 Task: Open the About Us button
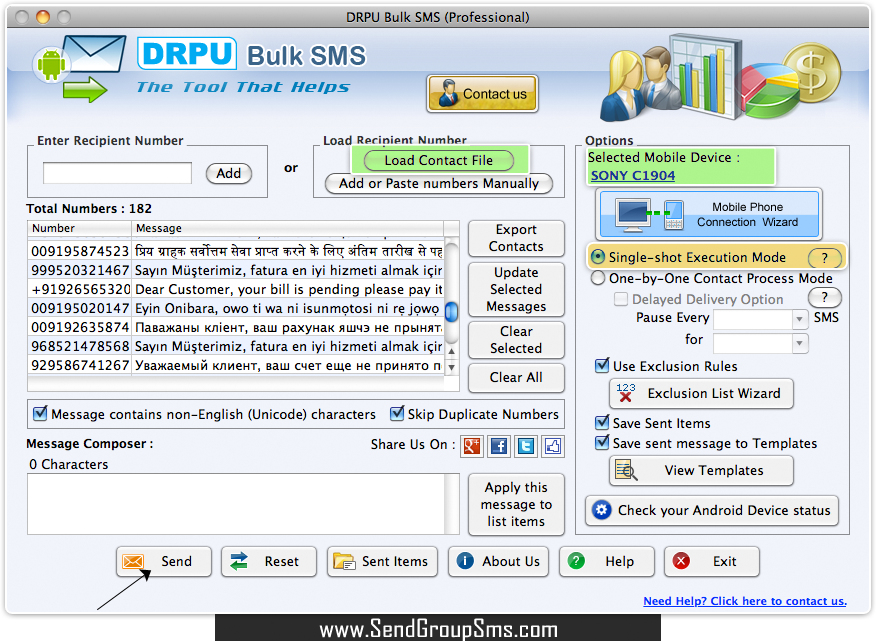498,561
